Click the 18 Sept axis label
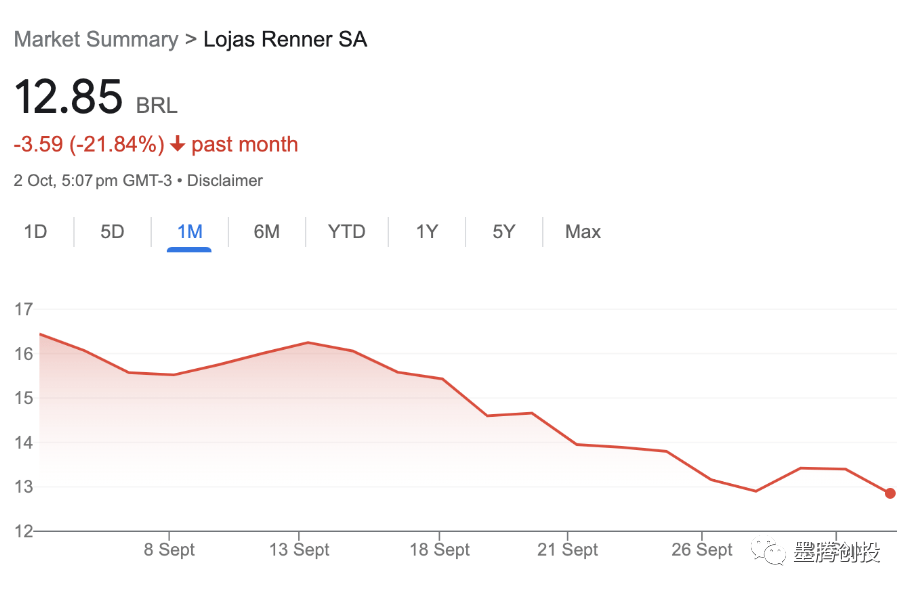910x592 pixels. [439, 550]
